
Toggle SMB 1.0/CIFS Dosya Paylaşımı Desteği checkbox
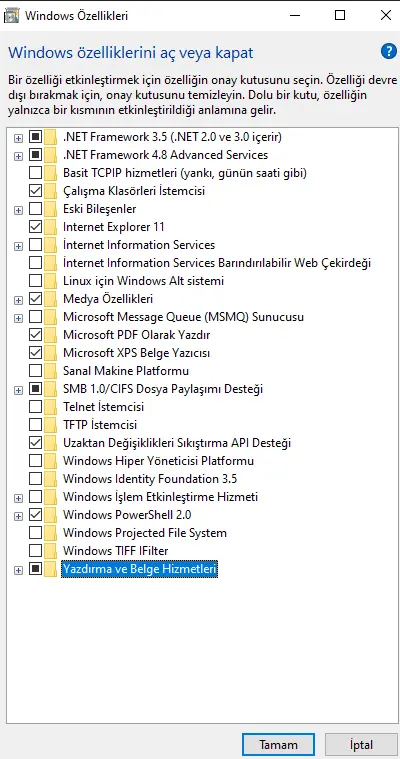click(35, 389)
